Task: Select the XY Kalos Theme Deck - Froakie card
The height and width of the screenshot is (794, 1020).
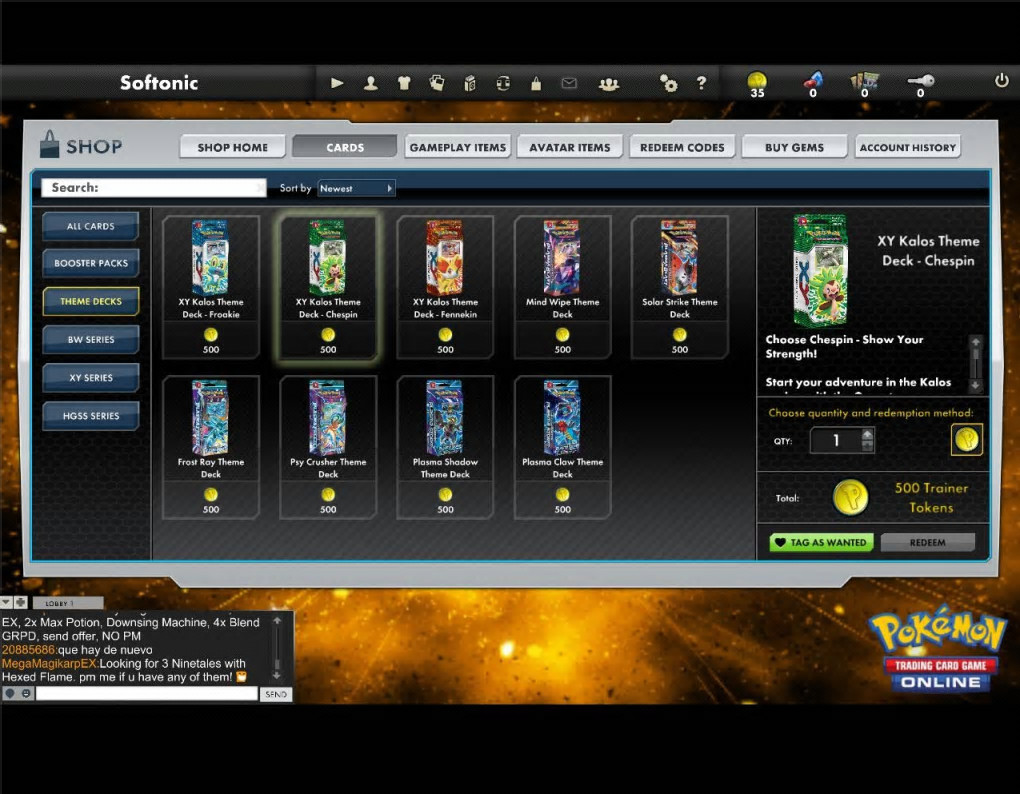Action: [211, 287]
